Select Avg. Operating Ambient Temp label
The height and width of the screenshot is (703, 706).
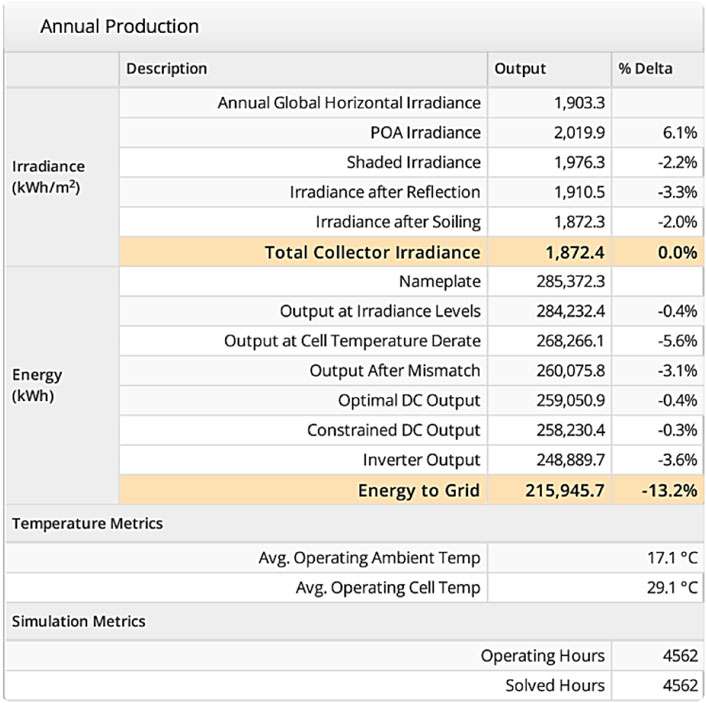[369, 558]
